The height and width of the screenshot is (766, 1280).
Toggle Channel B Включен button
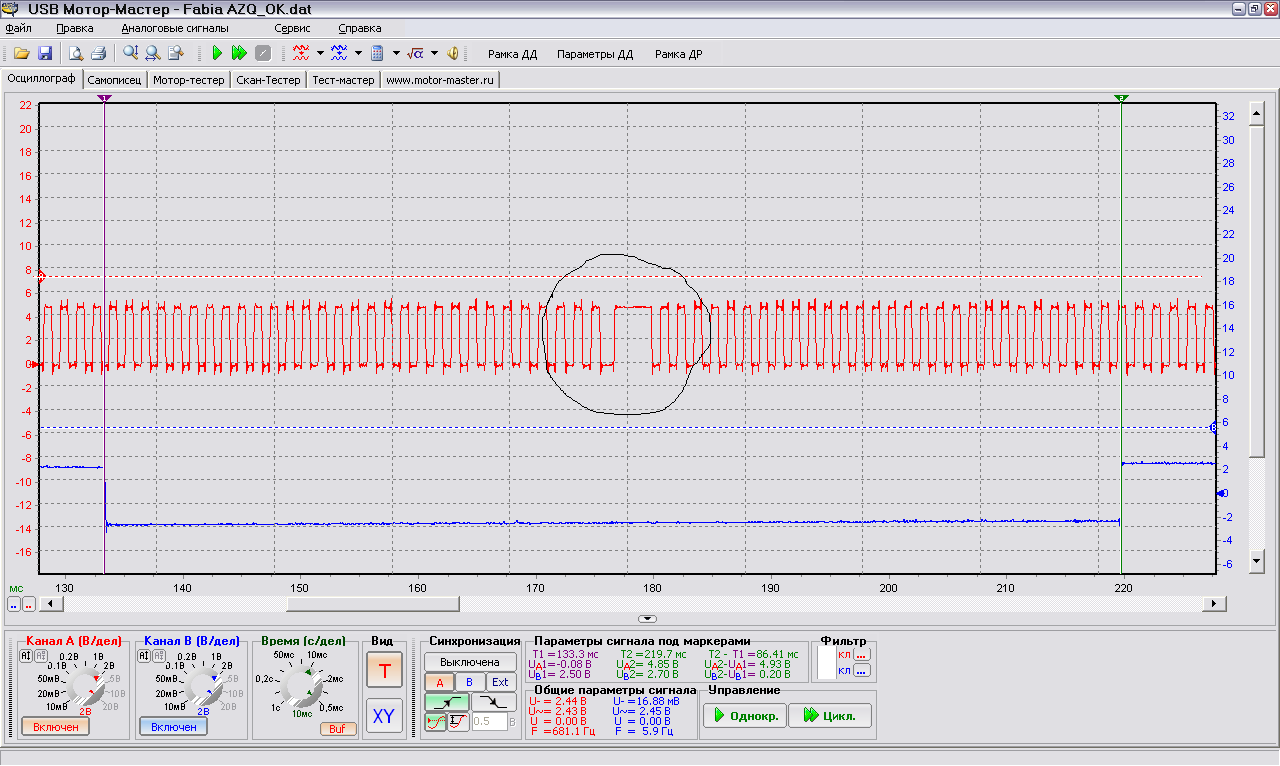174,727
